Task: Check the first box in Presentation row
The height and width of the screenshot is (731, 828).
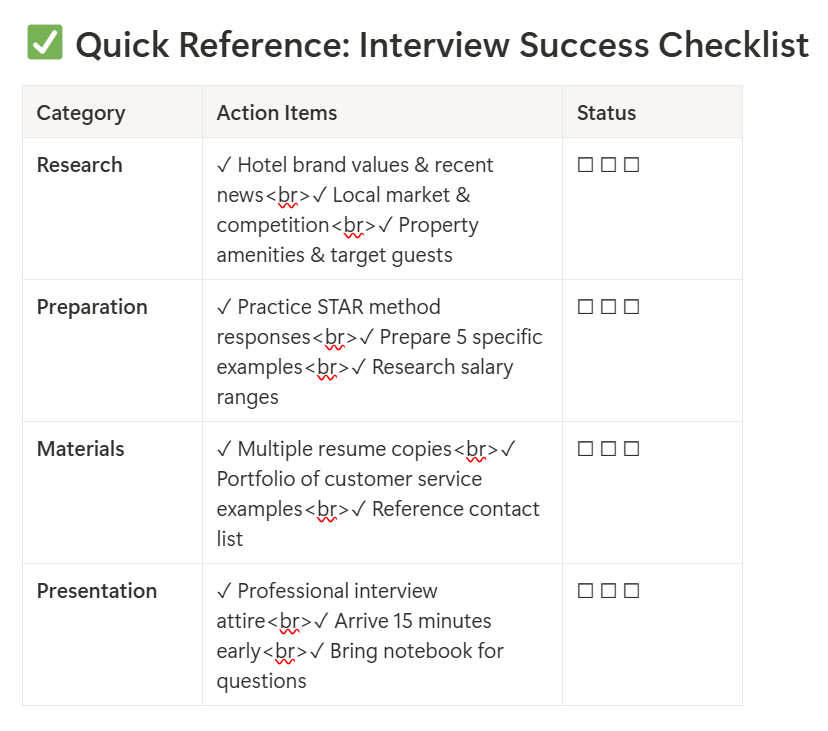Action: [x=586, y=591]
